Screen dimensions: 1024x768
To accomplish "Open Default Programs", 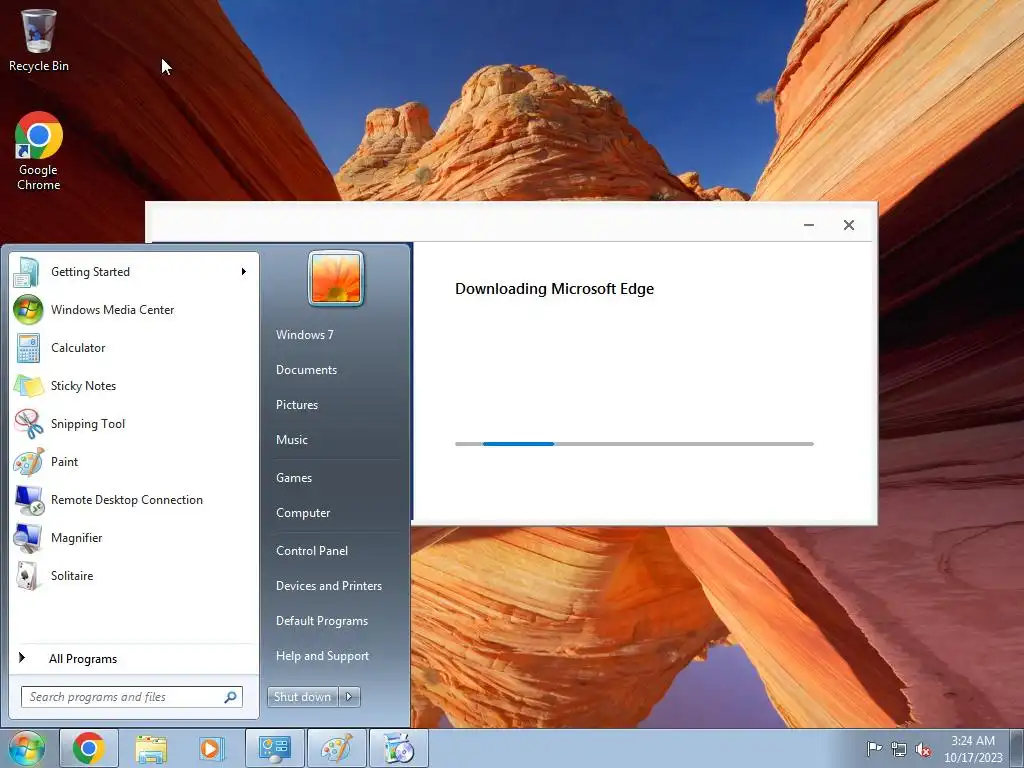I will pyautogui.click(x=322, y=621).
